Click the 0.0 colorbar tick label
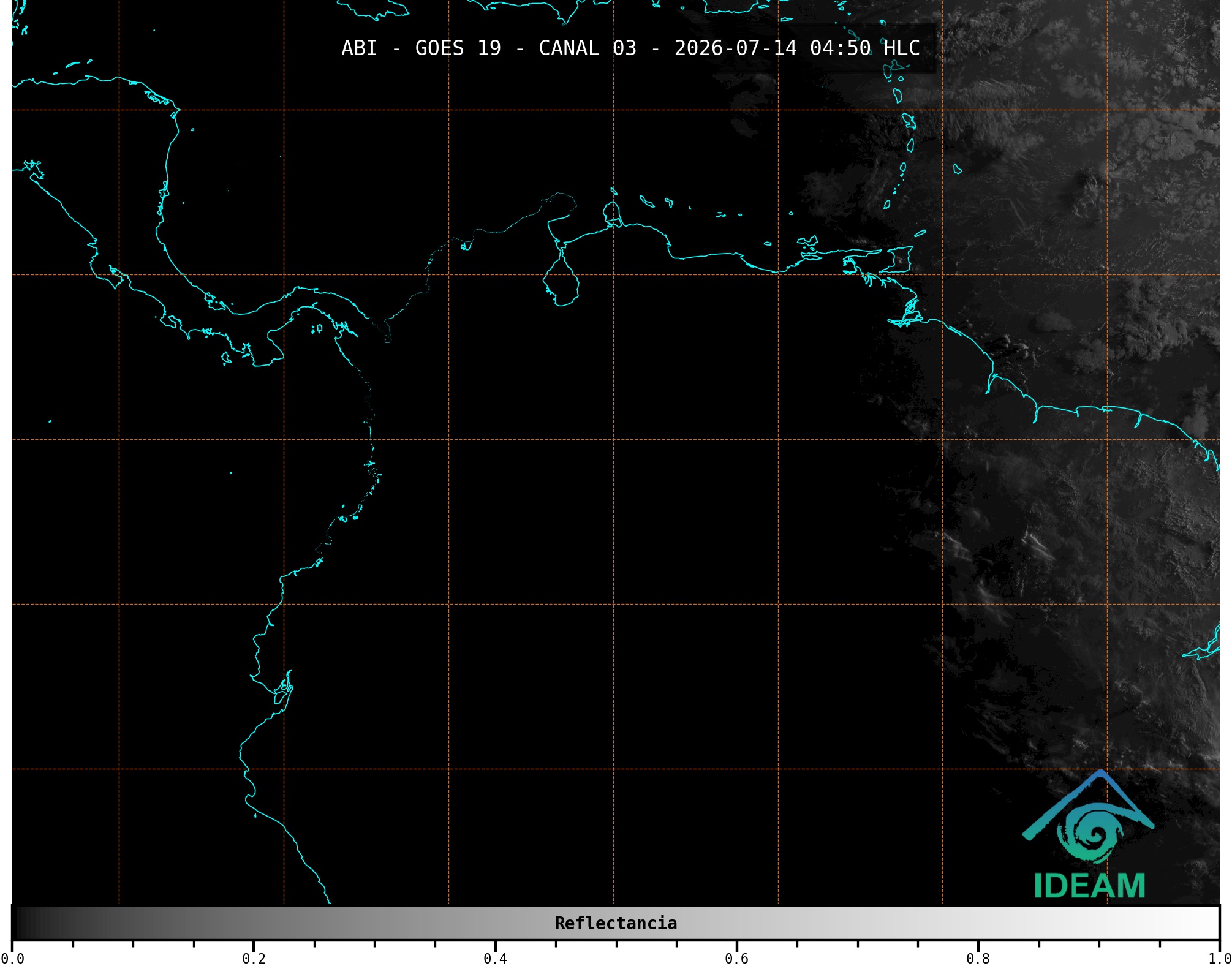 [x=12, y=959]
